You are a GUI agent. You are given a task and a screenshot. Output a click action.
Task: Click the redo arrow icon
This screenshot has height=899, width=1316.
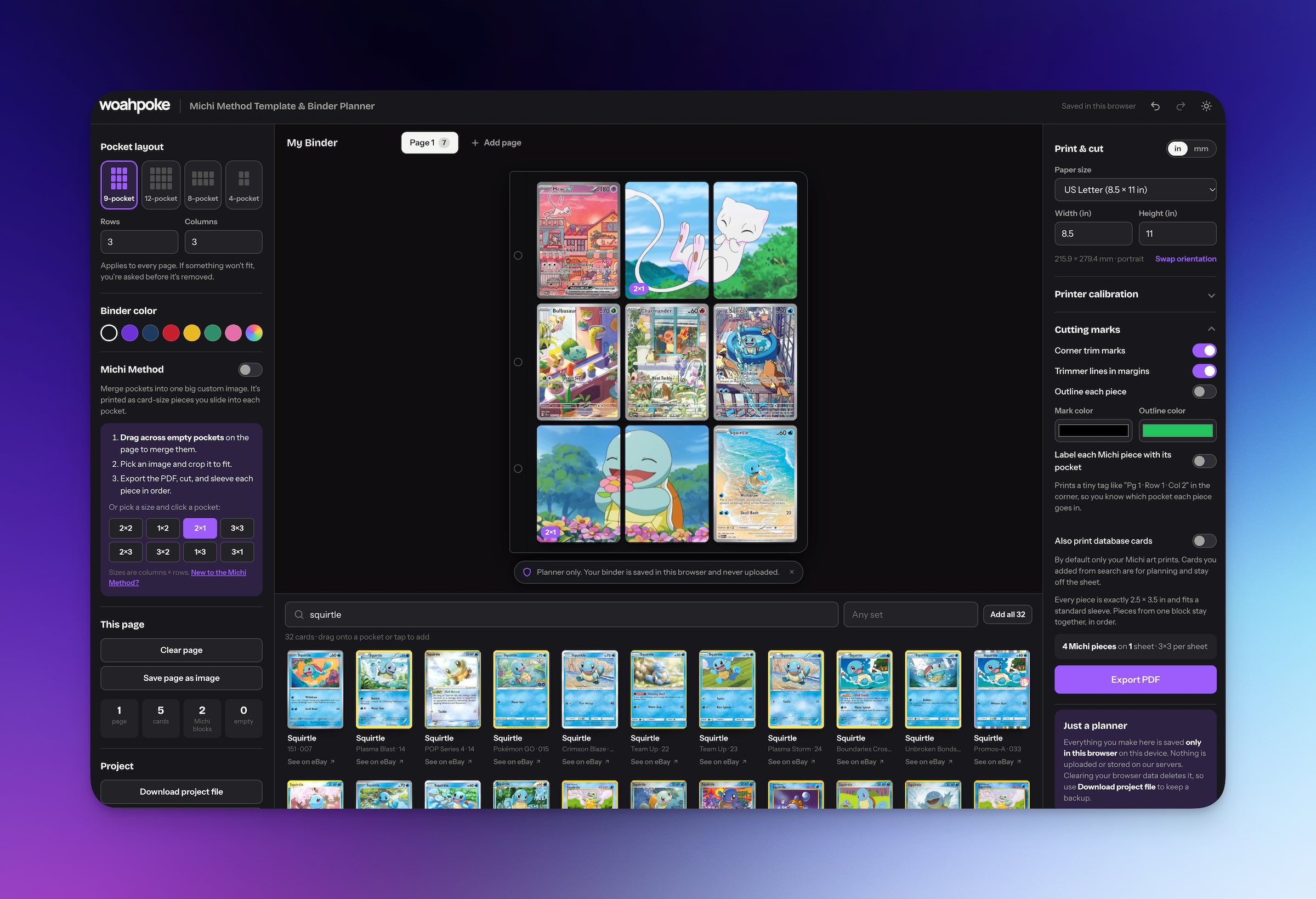[x=1181, y=106]
